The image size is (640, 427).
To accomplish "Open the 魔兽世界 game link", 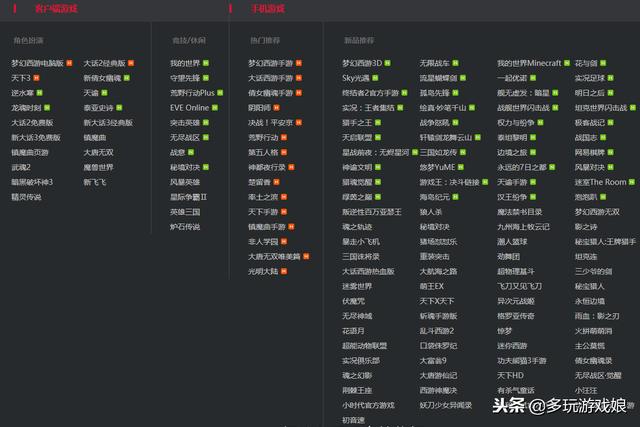I will point(98,167).
